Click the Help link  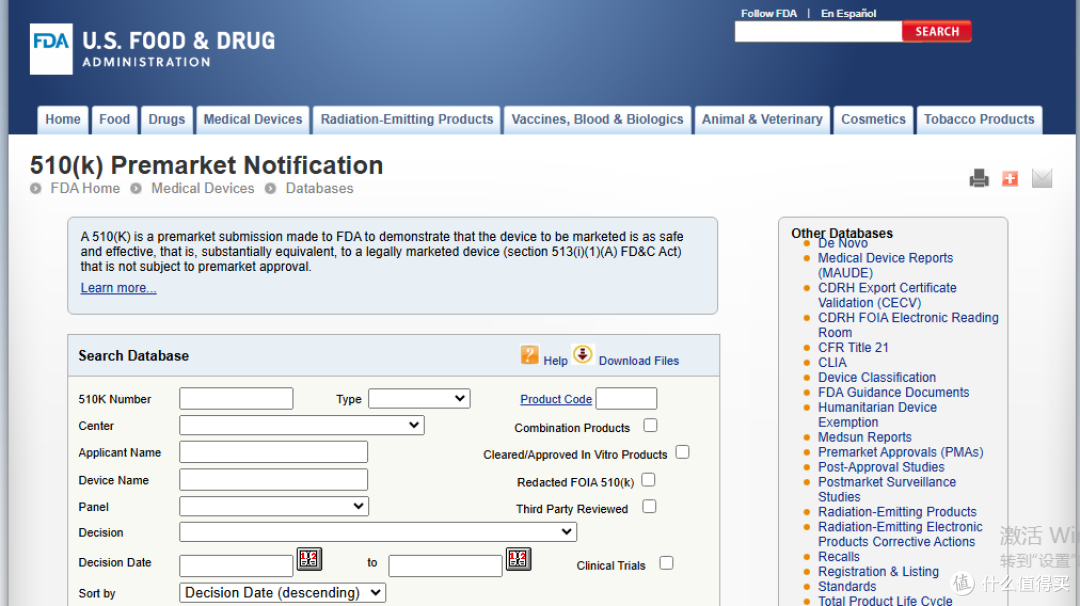click(555, 361)
